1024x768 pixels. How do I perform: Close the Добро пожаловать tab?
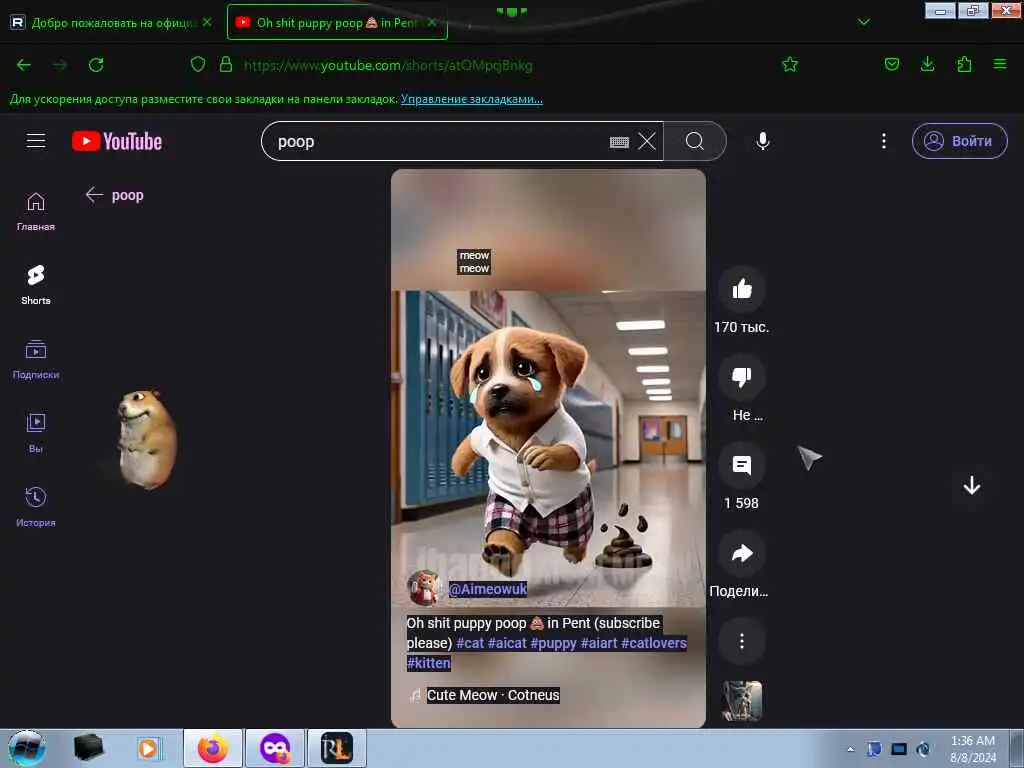tap(207, 22)
